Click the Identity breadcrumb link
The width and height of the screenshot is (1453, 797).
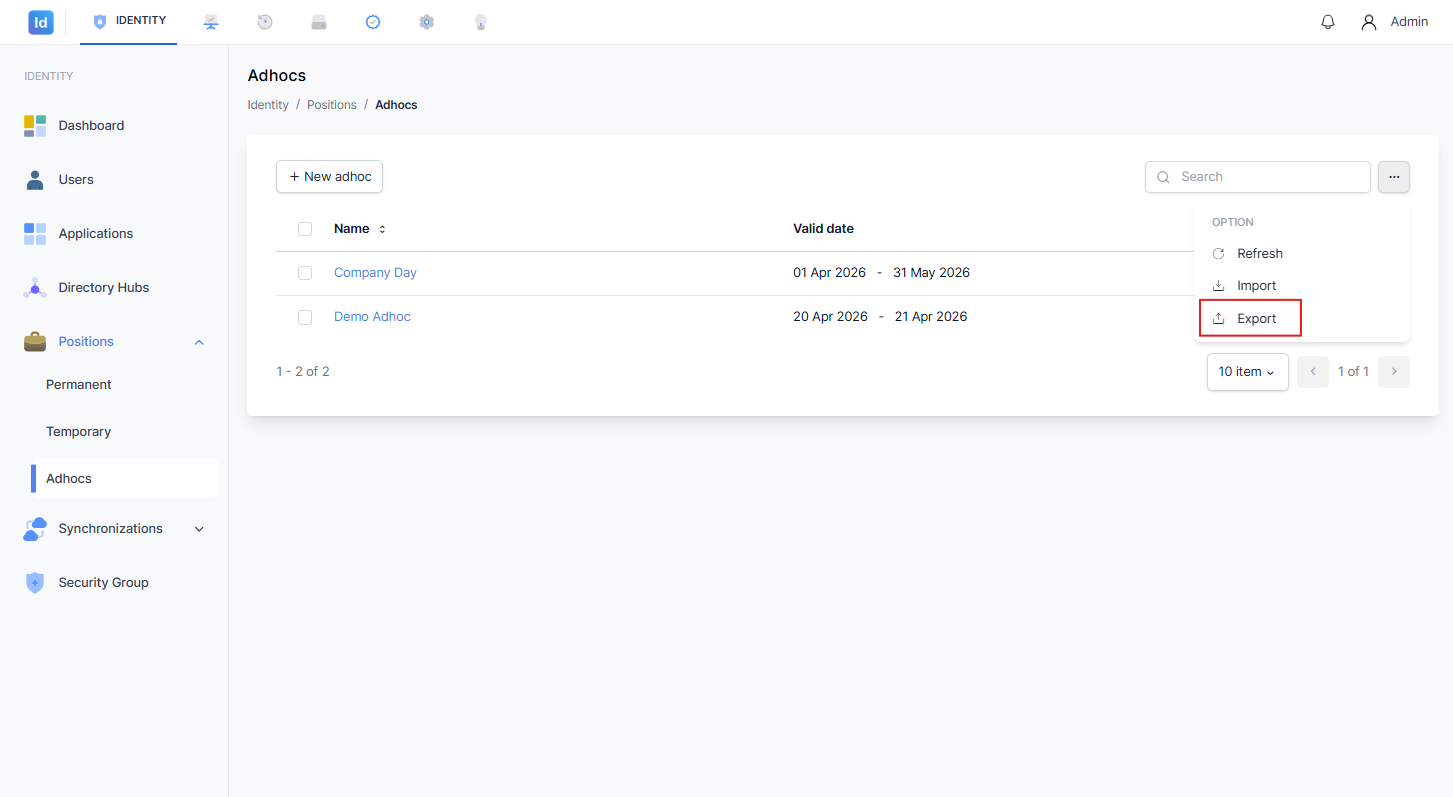point(268,105)
